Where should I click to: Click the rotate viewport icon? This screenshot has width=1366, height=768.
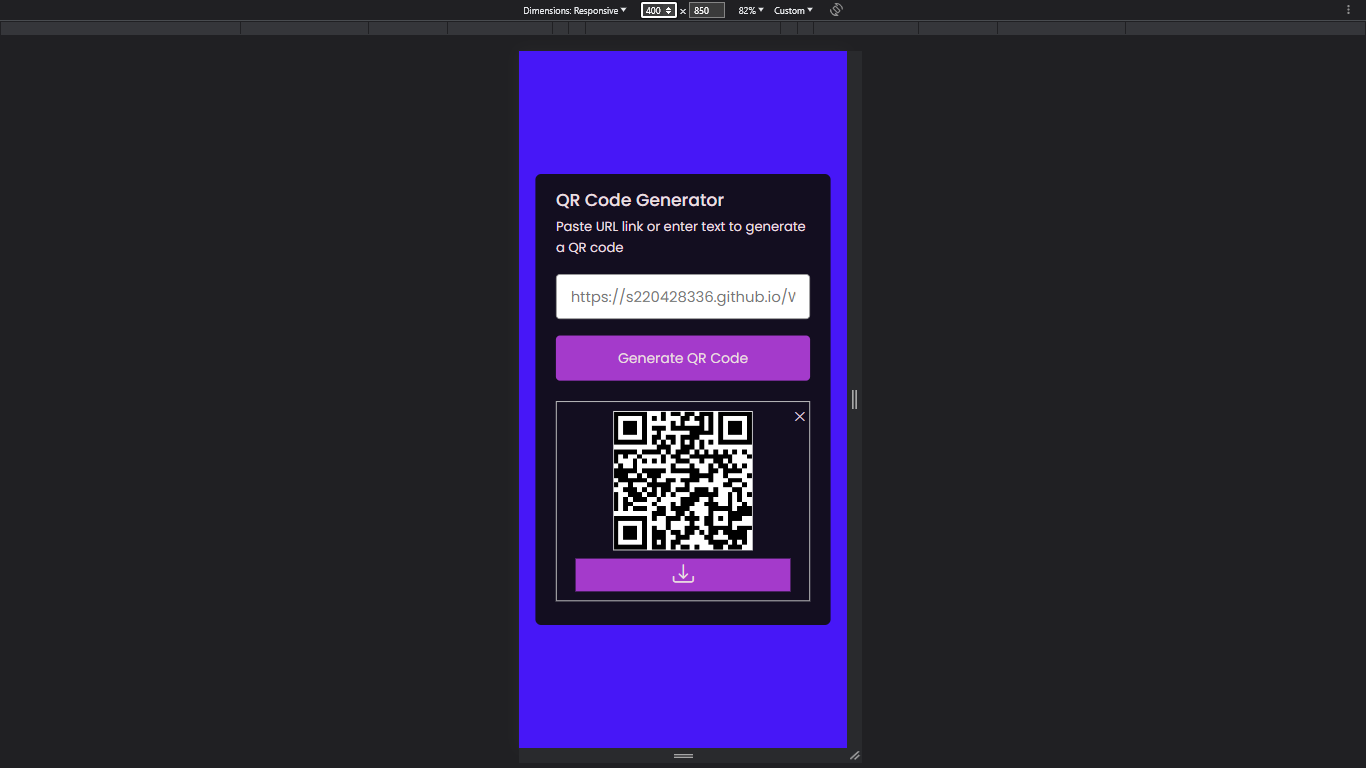coord(837,10)
